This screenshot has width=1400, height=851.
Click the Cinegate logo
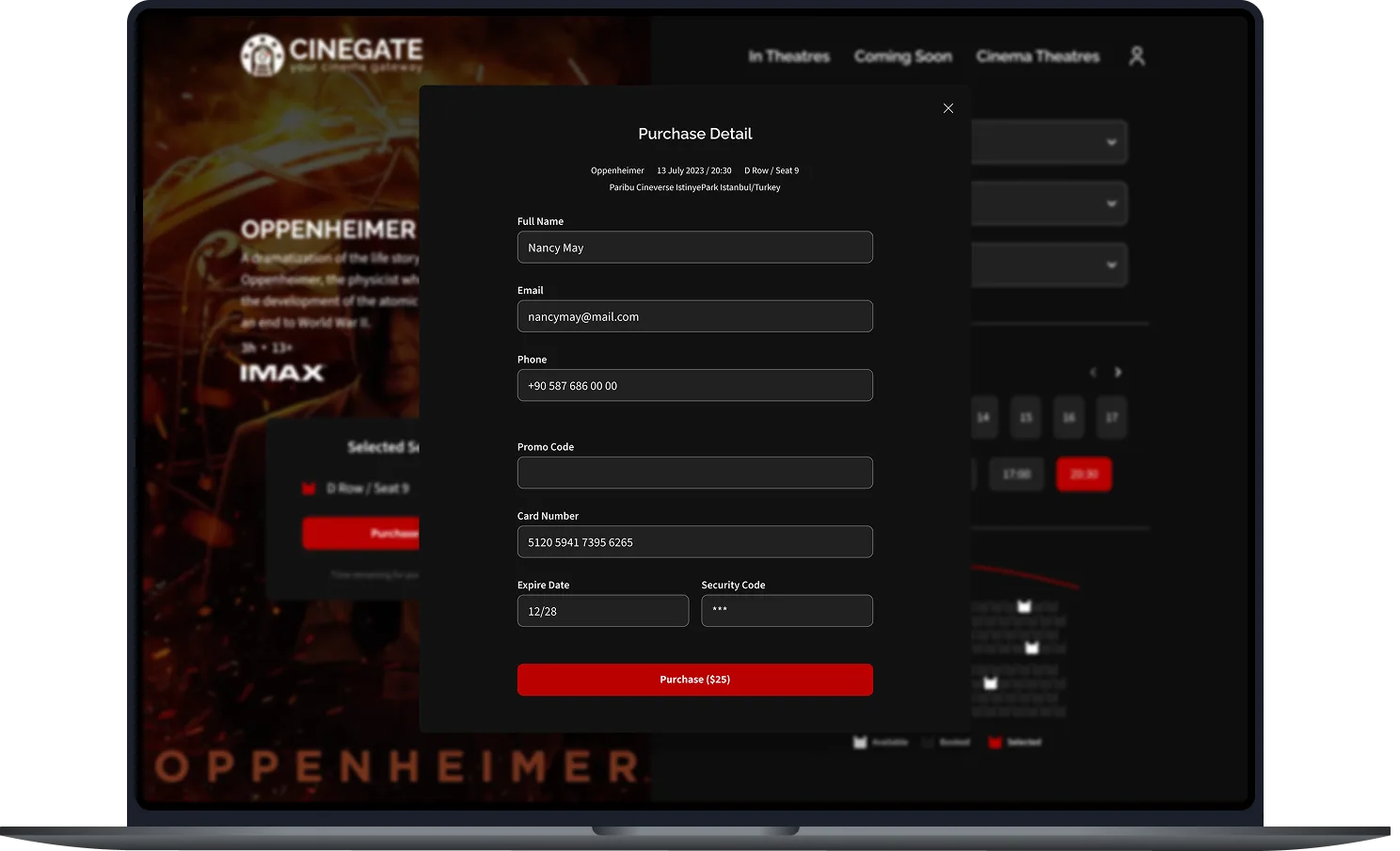coord(331,55)
